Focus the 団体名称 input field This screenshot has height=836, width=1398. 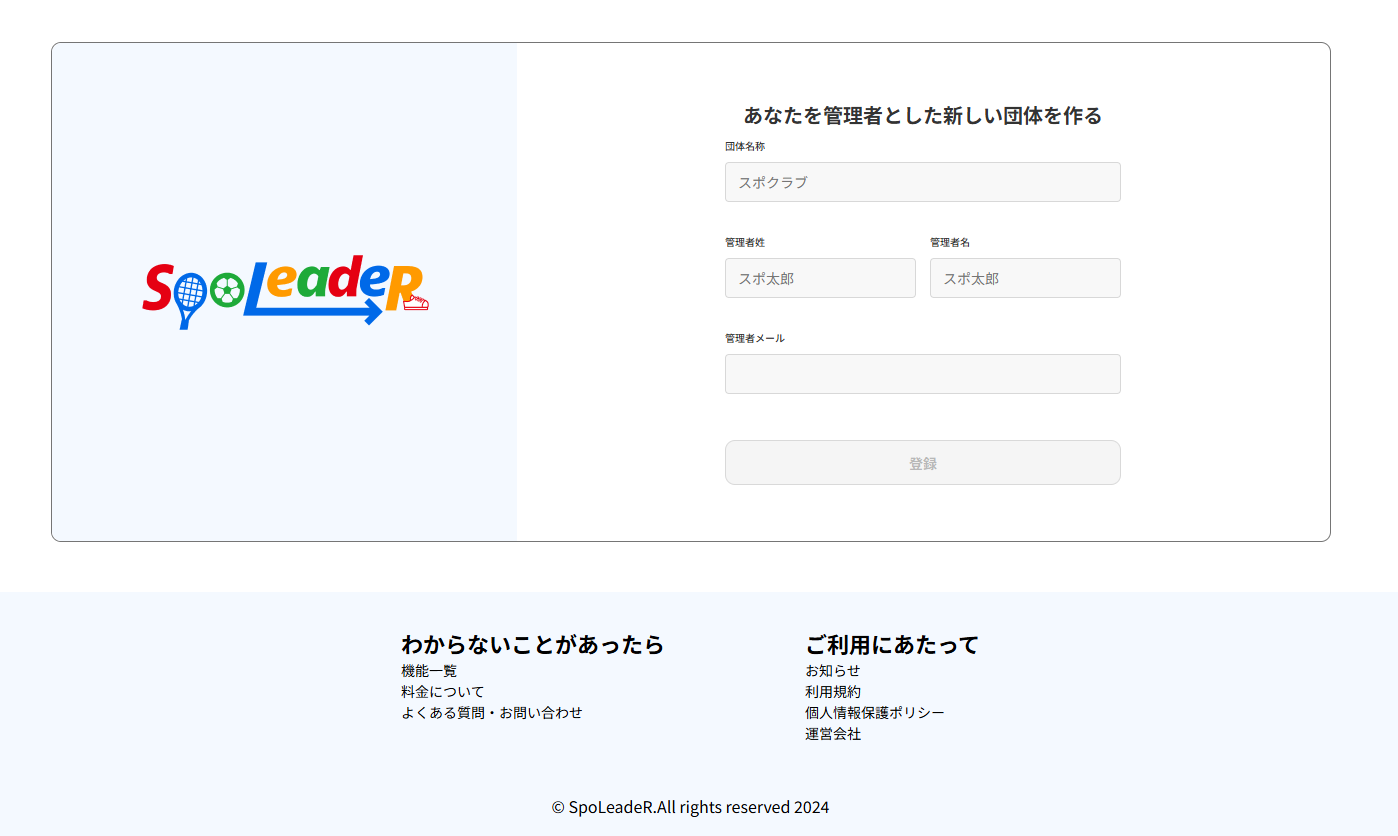coord(922,182)
